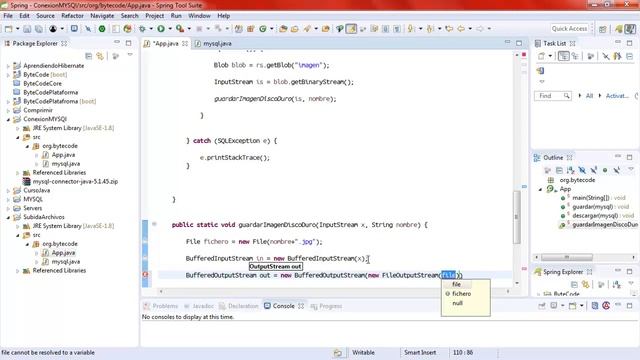Image resolution: width=640 pixels, height=360 pixels.
Task: Switch to the Progress tab
Action: pyautogui.click(x=326, y=306)
